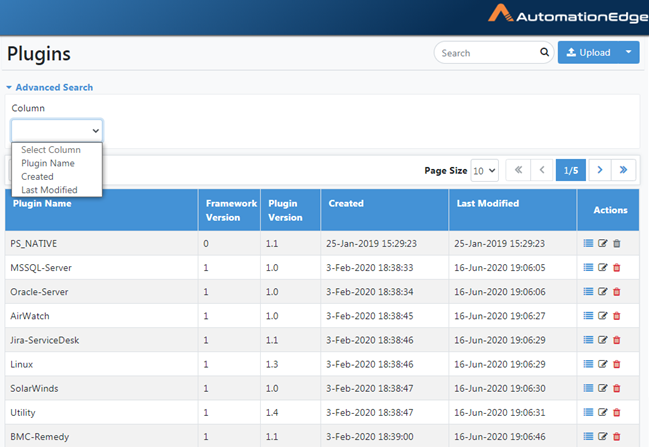
Task: Go to previous page of results
Action: (542, 170)
